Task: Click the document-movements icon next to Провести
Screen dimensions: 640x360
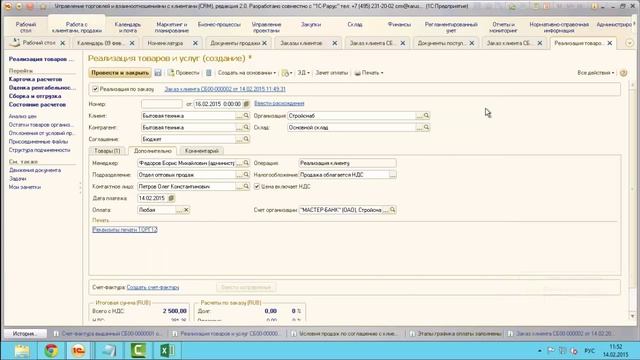Action: click(209, 73)
